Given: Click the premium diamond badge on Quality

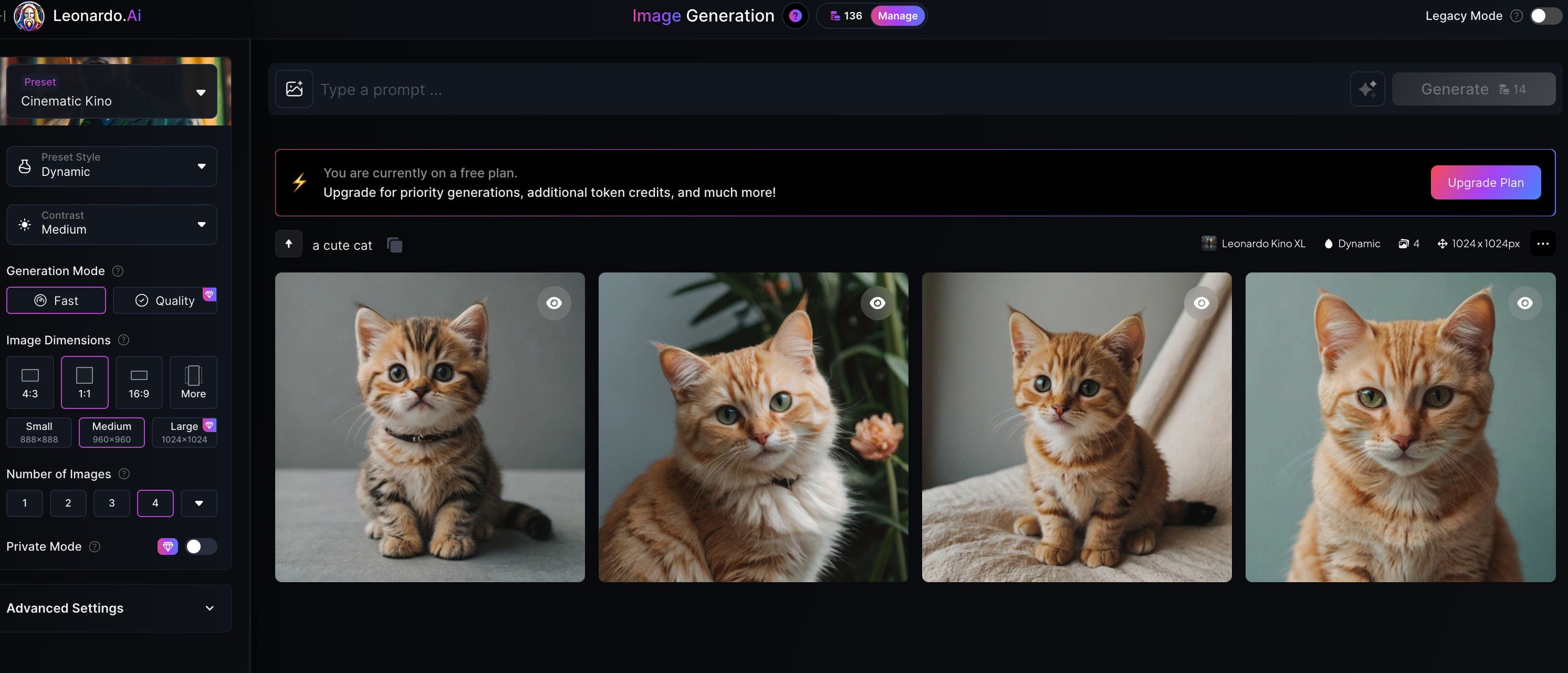Looking at the screenshot, I should (x=210, y=294).
